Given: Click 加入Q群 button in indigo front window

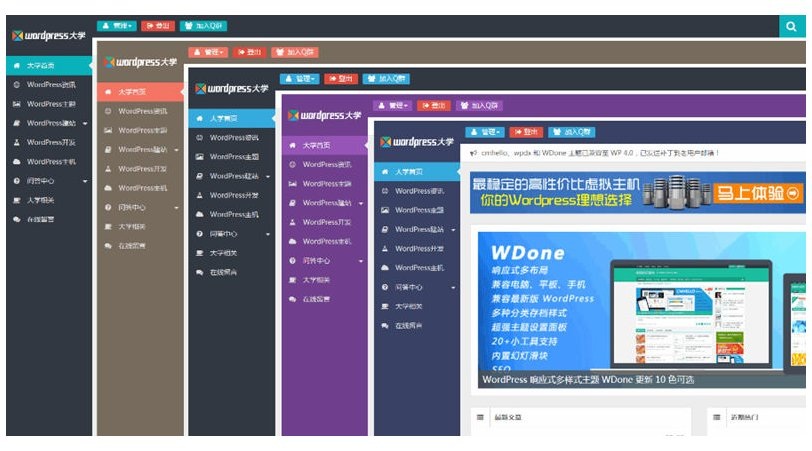Looking at the screenshot, I should (x=572, y=133).
